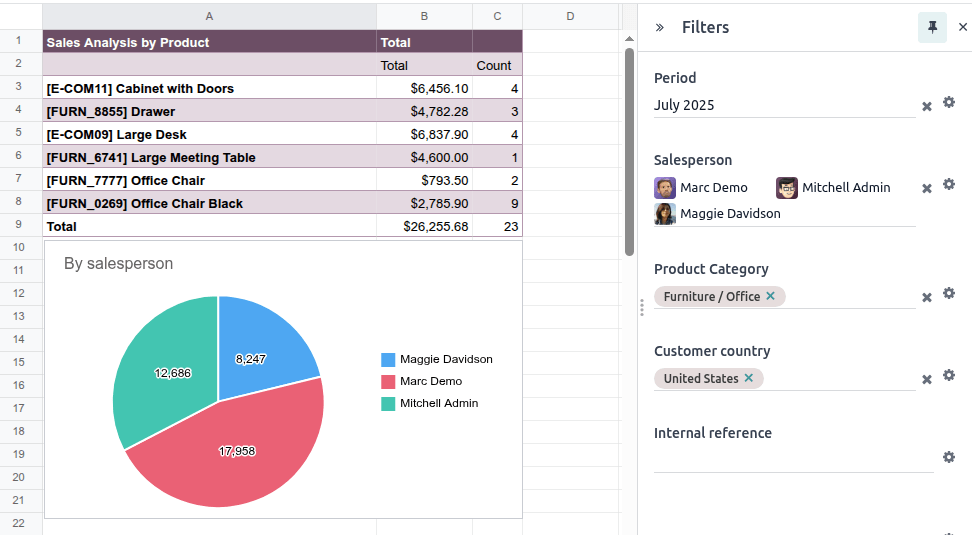This screenshot has width=972, height=535.
Task: Toggle Marc Demo legend entry
Action: [x=430, y=382]
